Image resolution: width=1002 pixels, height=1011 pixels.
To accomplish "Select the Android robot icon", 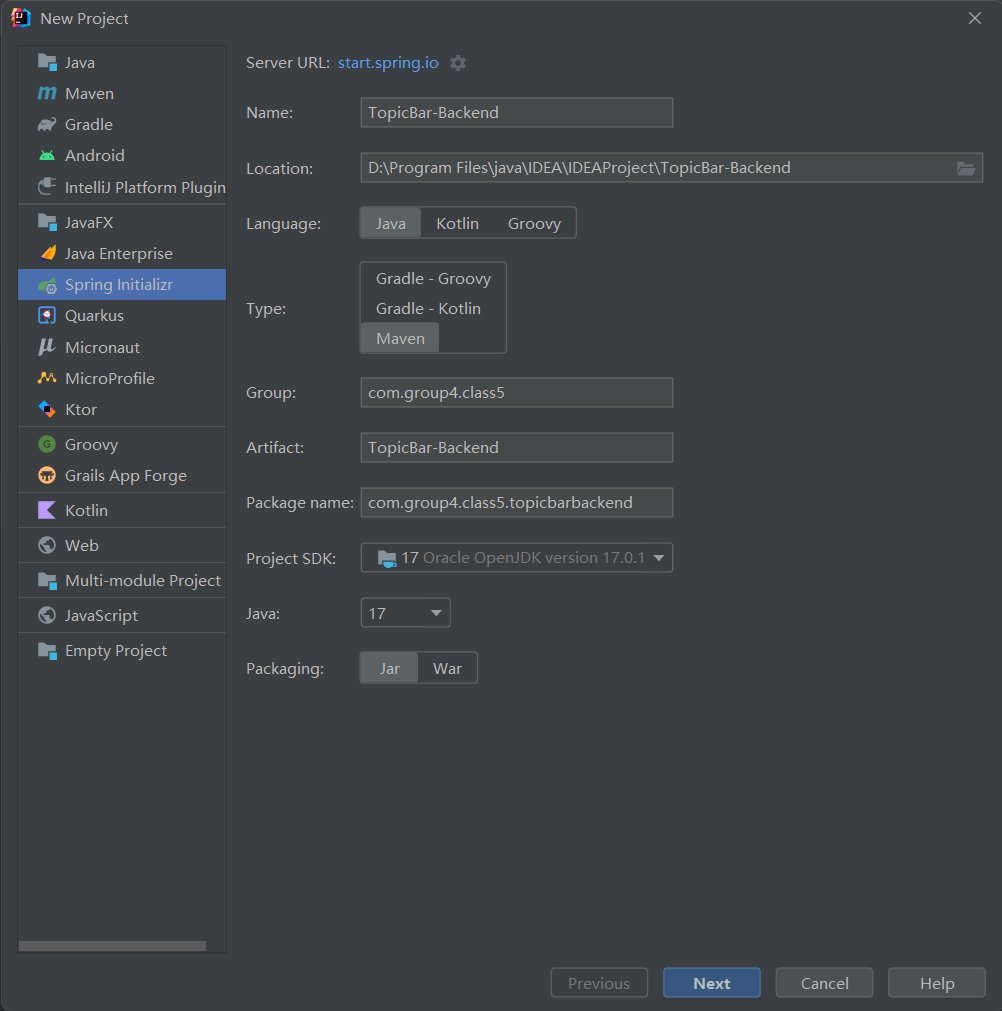I will pos(47,155).
